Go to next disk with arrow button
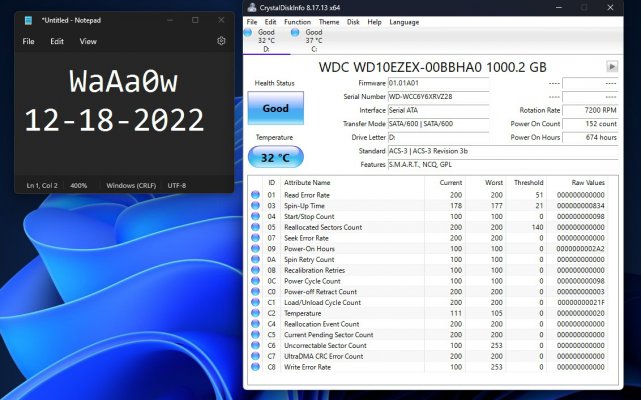 point(612,67)
